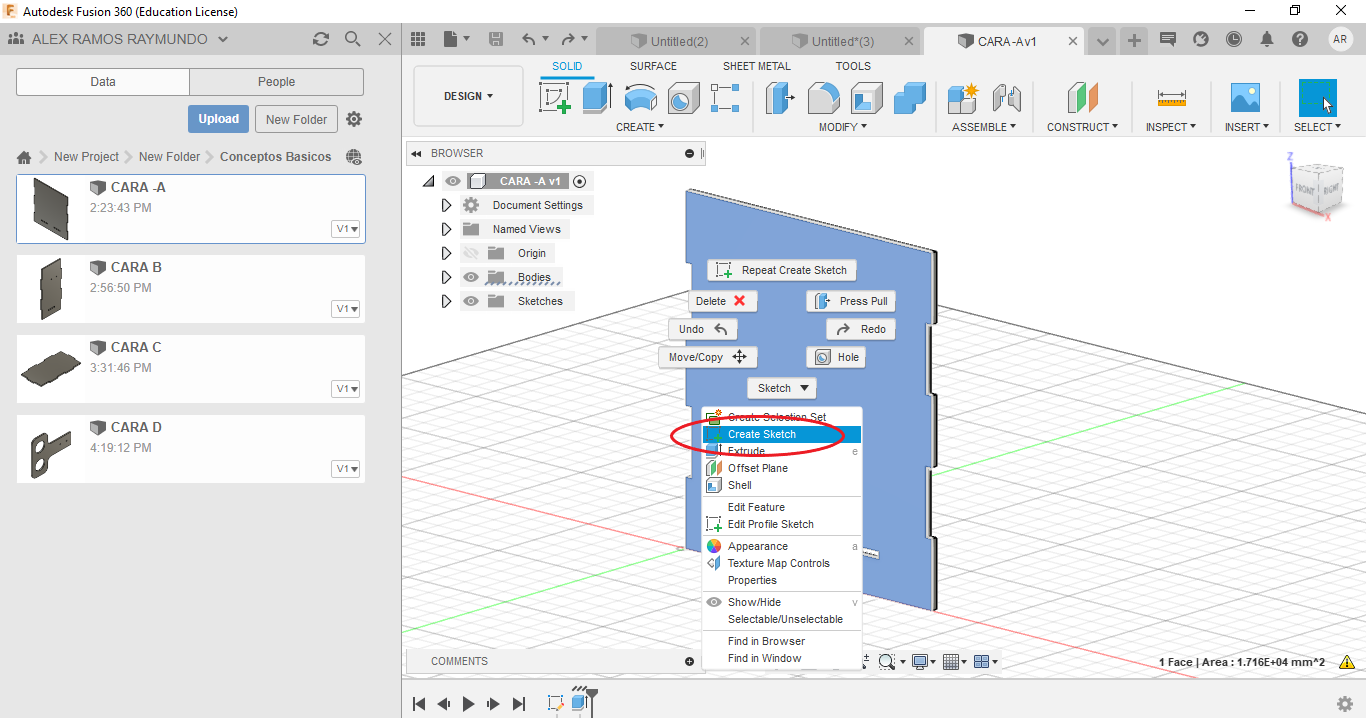Choose the Fillet tool icon
Viewport: 1366px width, 718px height.
point(823,98)
